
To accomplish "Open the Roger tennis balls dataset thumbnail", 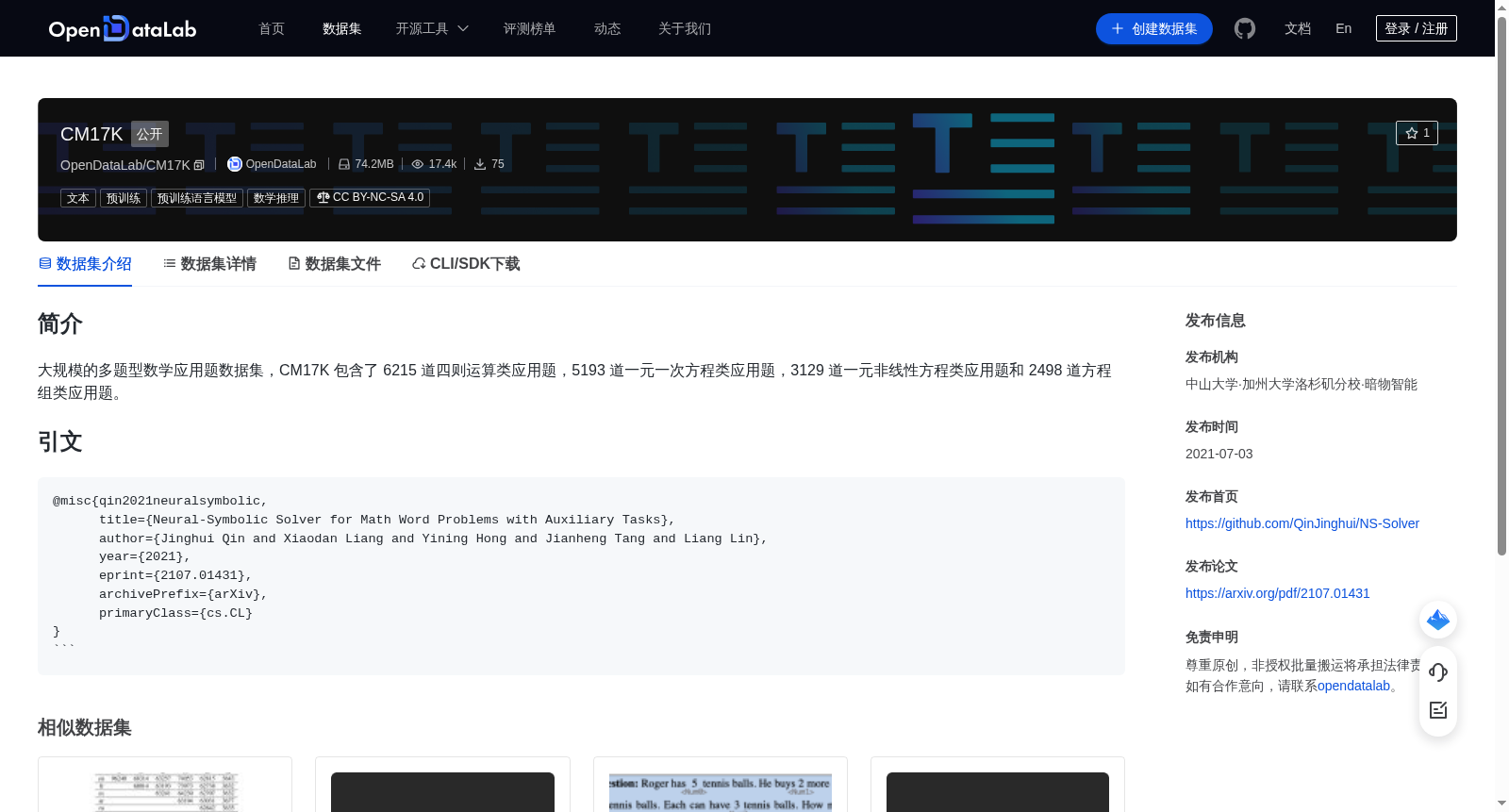I will 721,785.
